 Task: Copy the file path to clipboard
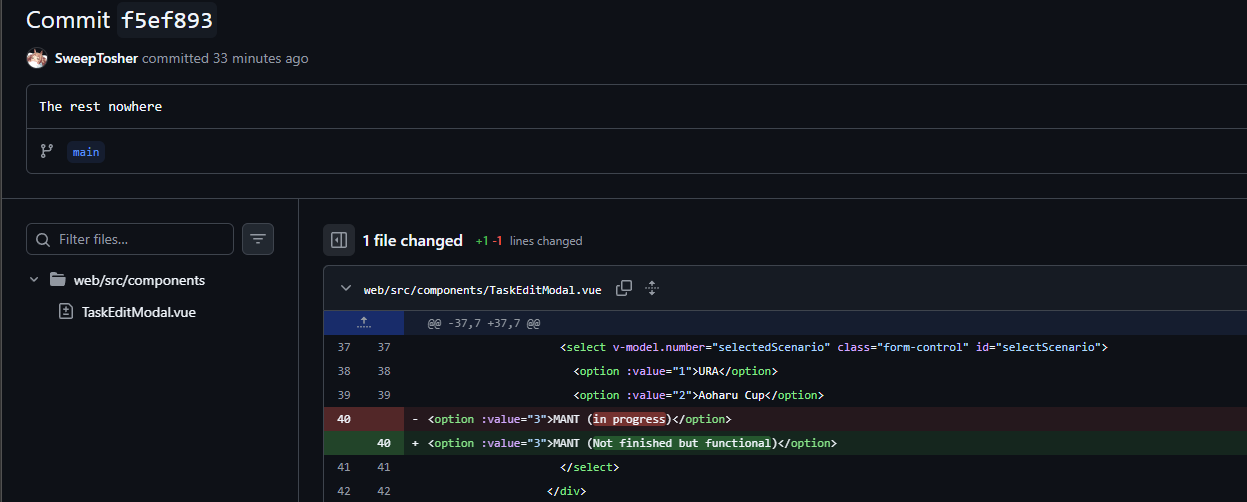click(x=624, y=288)
